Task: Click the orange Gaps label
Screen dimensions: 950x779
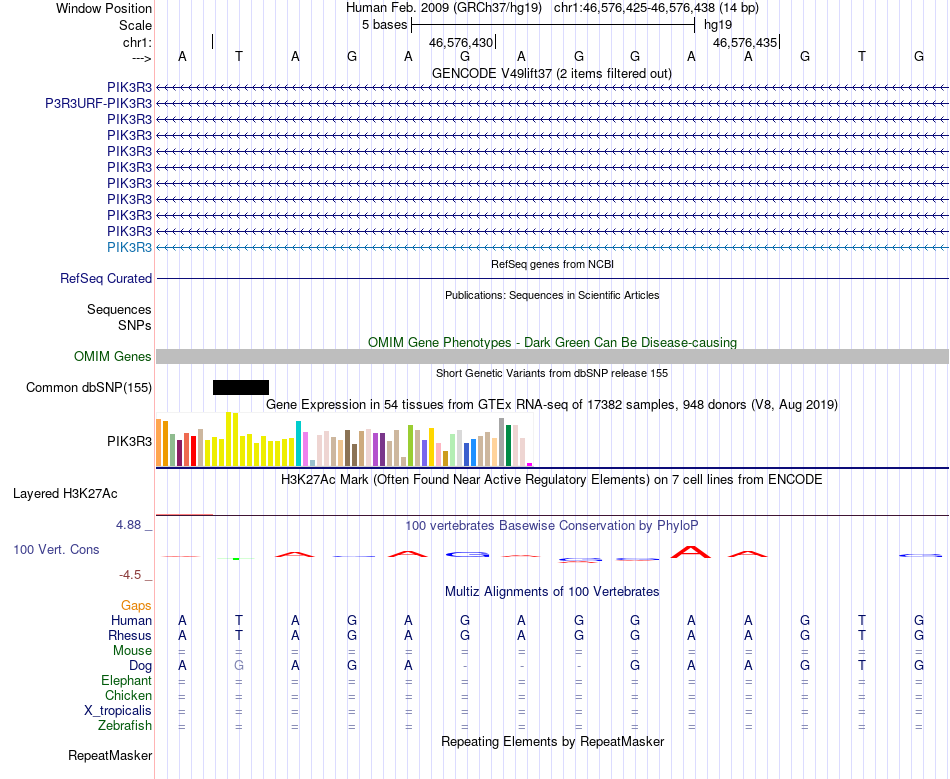Action: (136, 606)
